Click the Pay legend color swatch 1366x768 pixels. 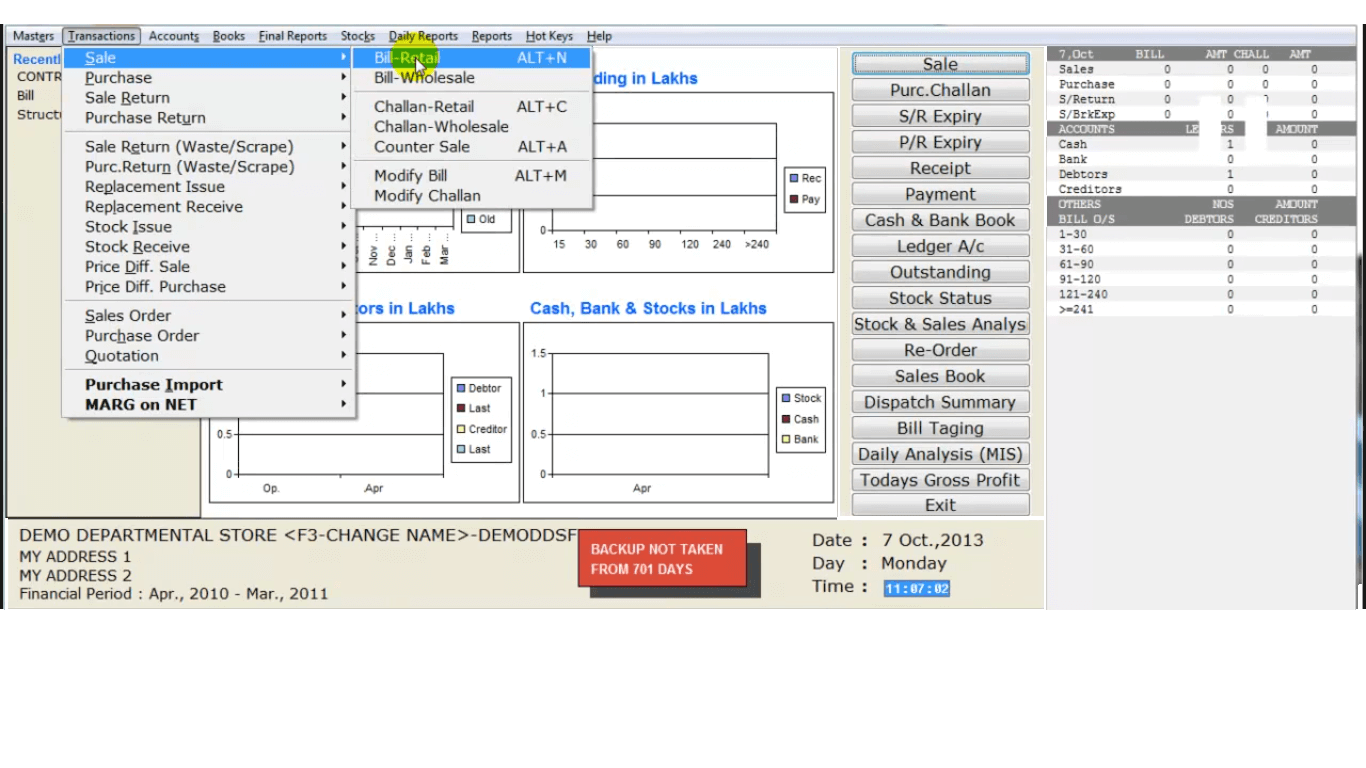794,199
